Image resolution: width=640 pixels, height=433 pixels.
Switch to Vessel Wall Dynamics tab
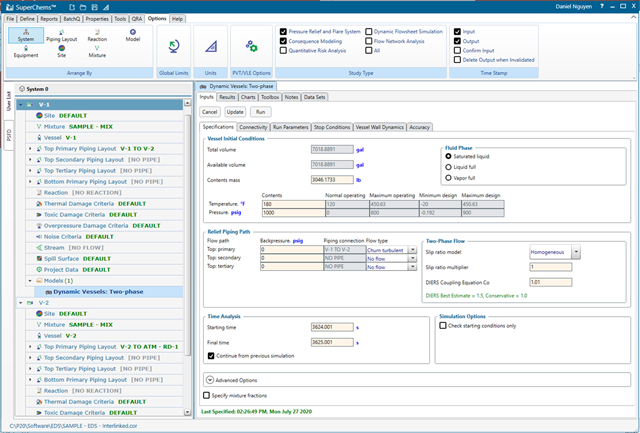pos(380,127)
